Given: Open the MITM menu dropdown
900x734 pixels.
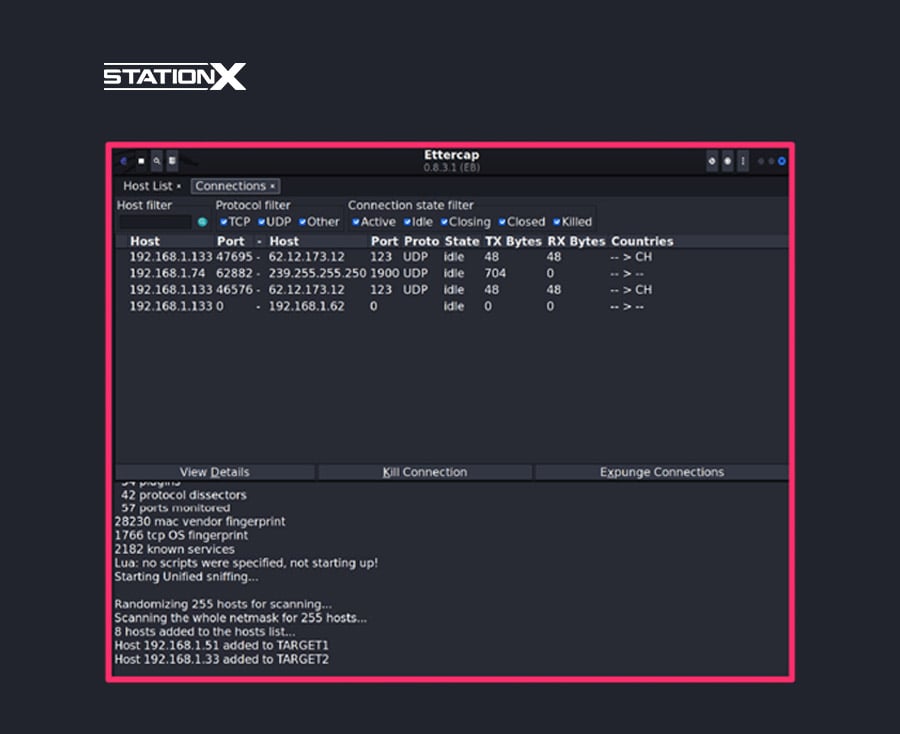Looking at the screenshot, I should (711, 160).
